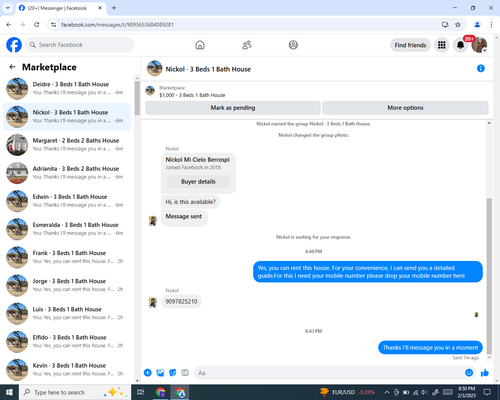500x400 pixels.
Task: Open the tab search dropdown arrow
Action: click(x=8, y=8)
